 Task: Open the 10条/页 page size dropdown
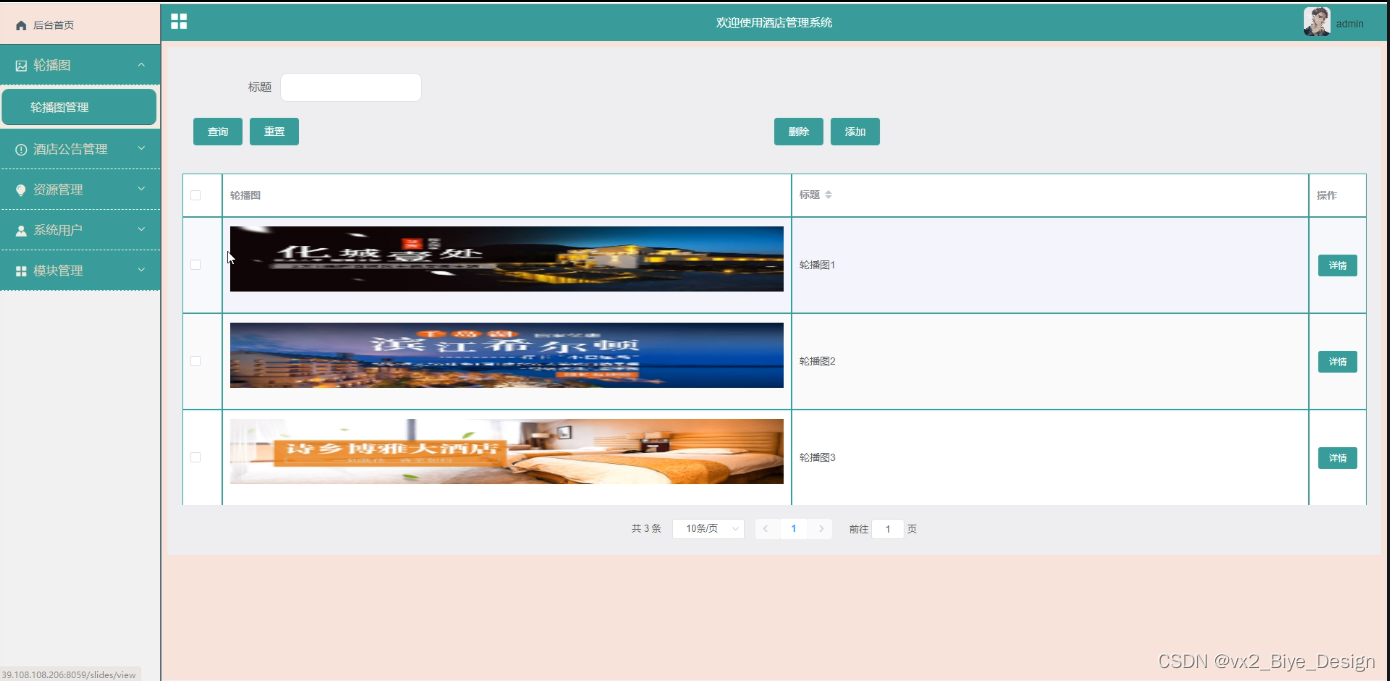(x=708, y=529)
